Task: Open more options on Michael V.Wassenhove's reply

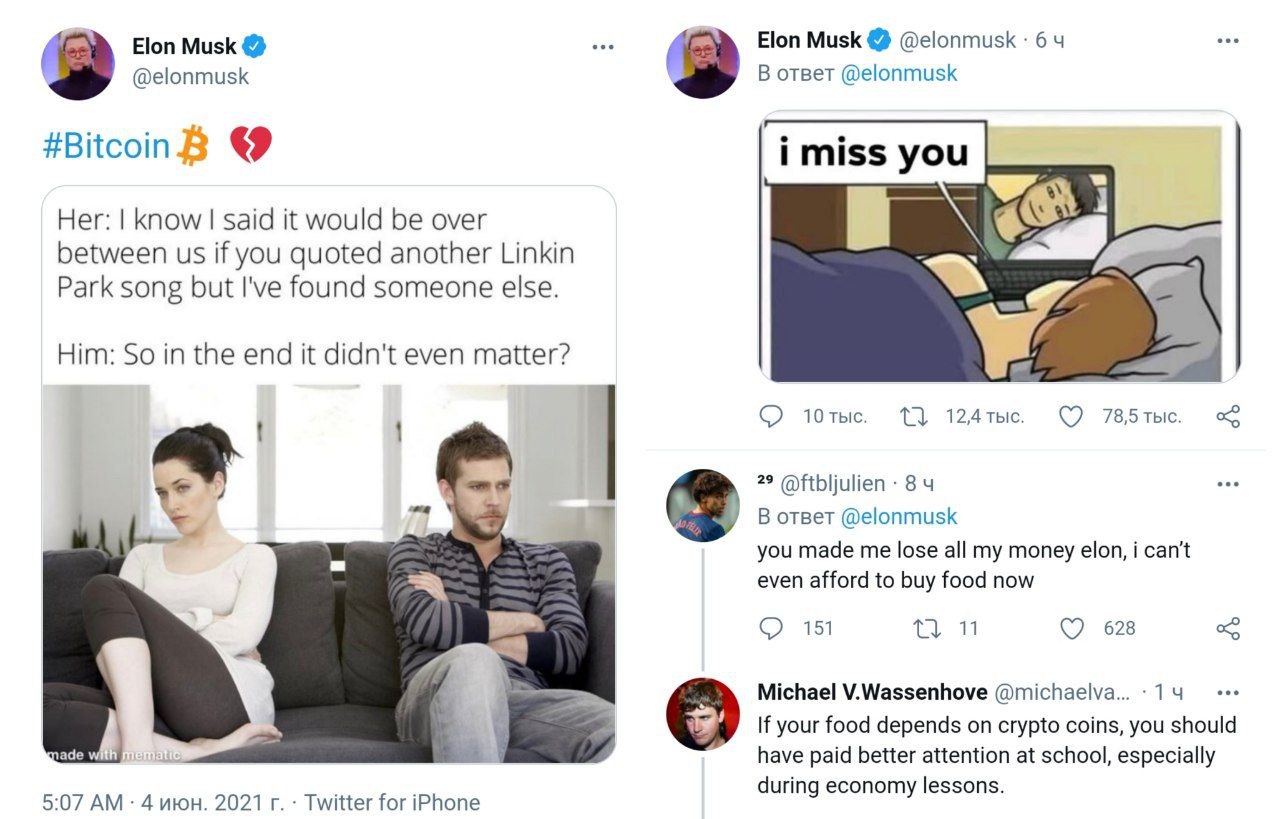Action: [x=1227, y=692]
